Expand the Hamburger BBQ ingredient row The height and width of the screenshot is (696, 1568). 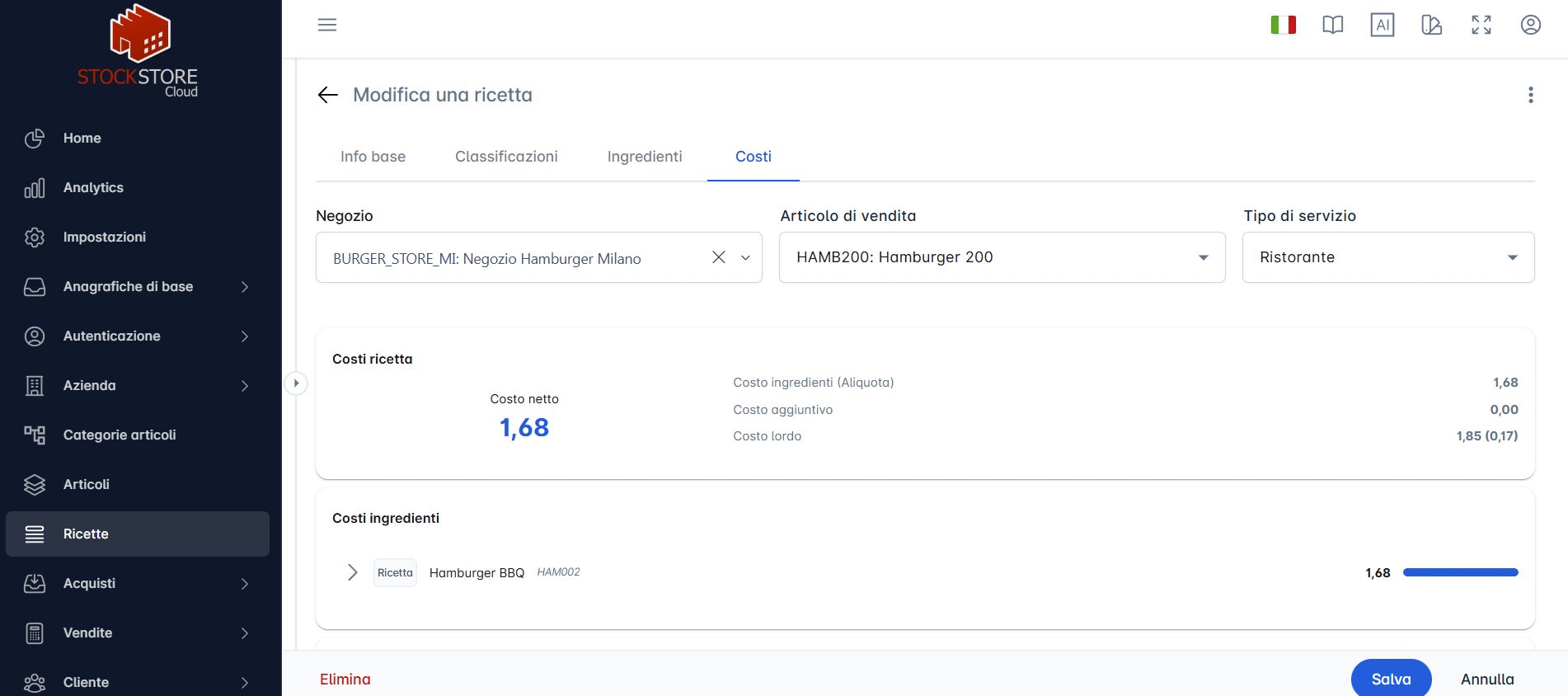353,572
